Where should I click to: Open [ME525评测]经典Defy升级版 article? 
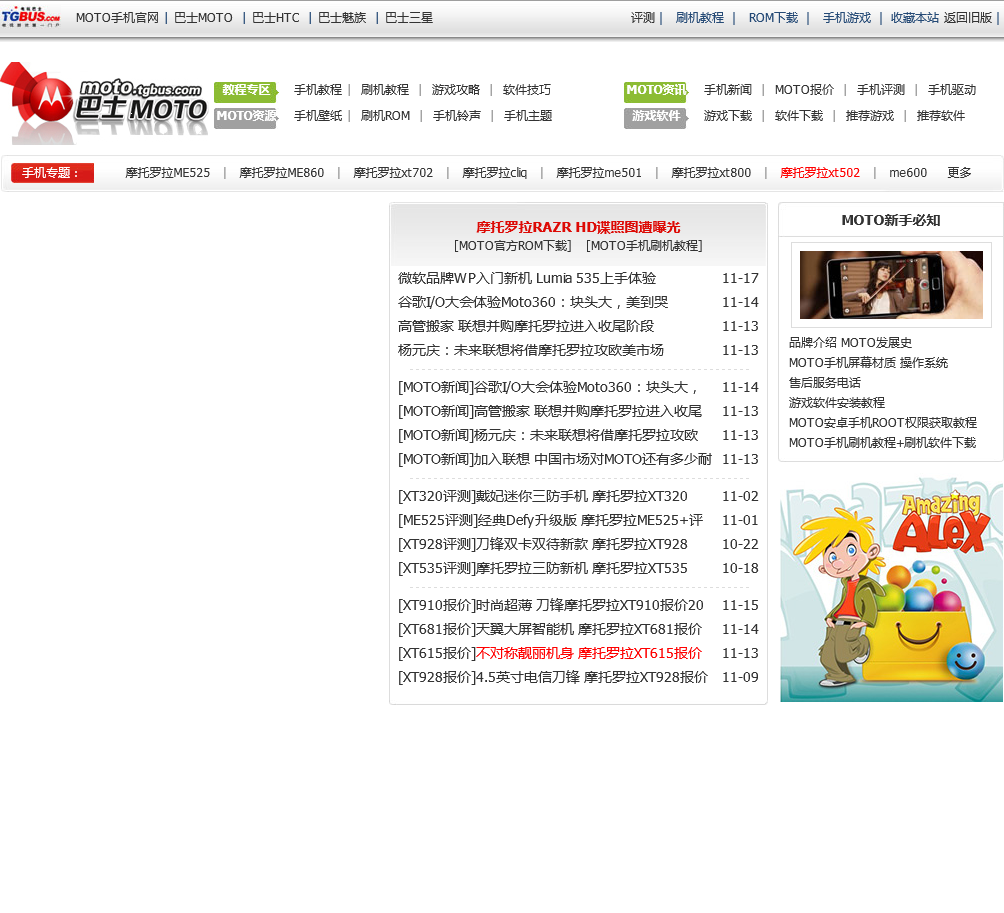click(550, 520)
